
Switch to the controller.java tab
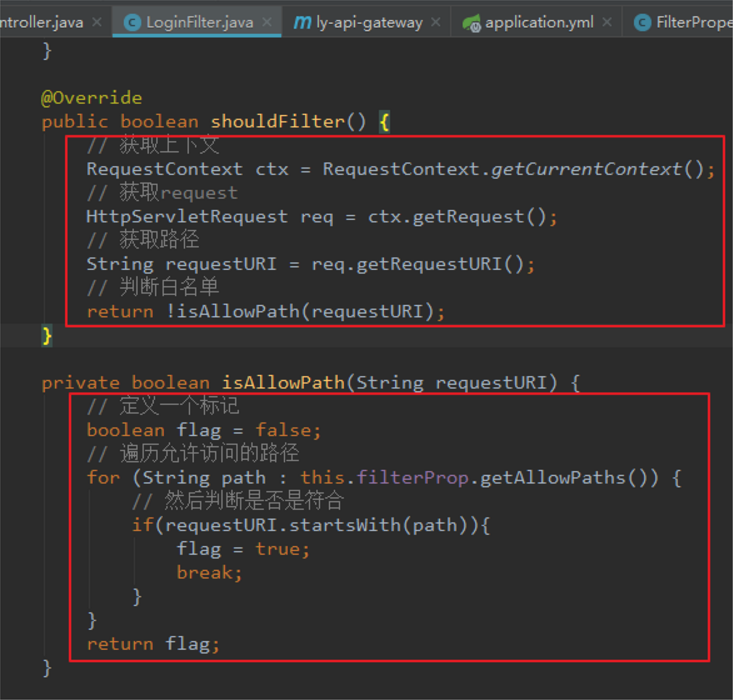[42, 22]
